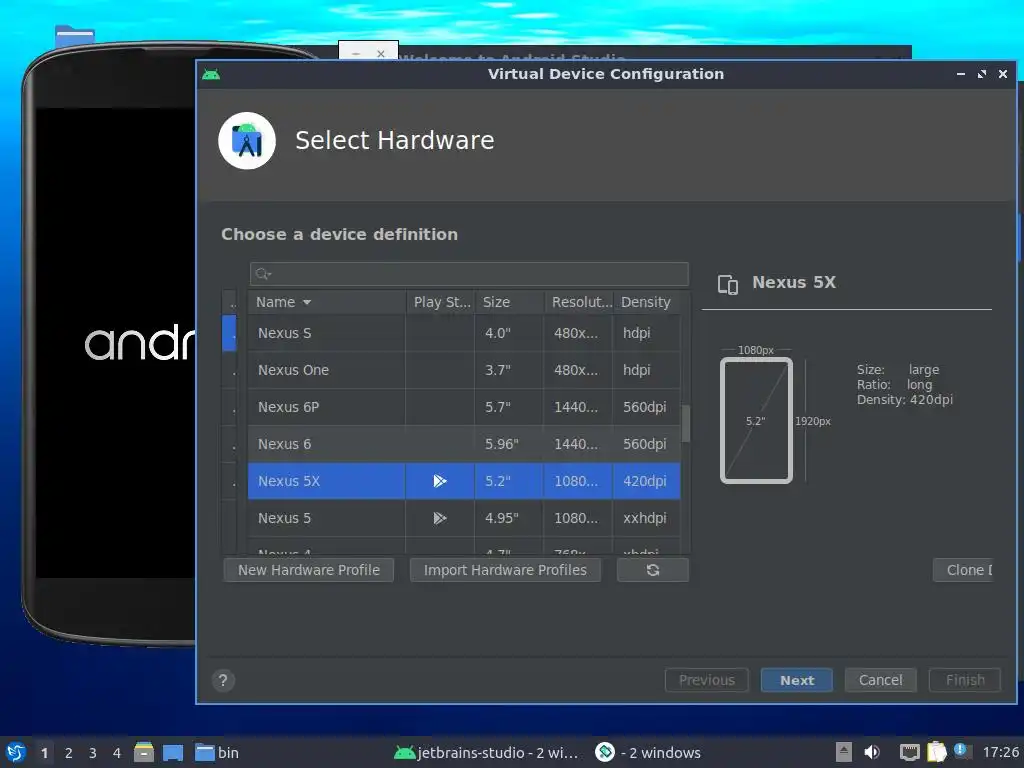
Task: Switch to workspace 2 in taskbar
Action: 69,753
